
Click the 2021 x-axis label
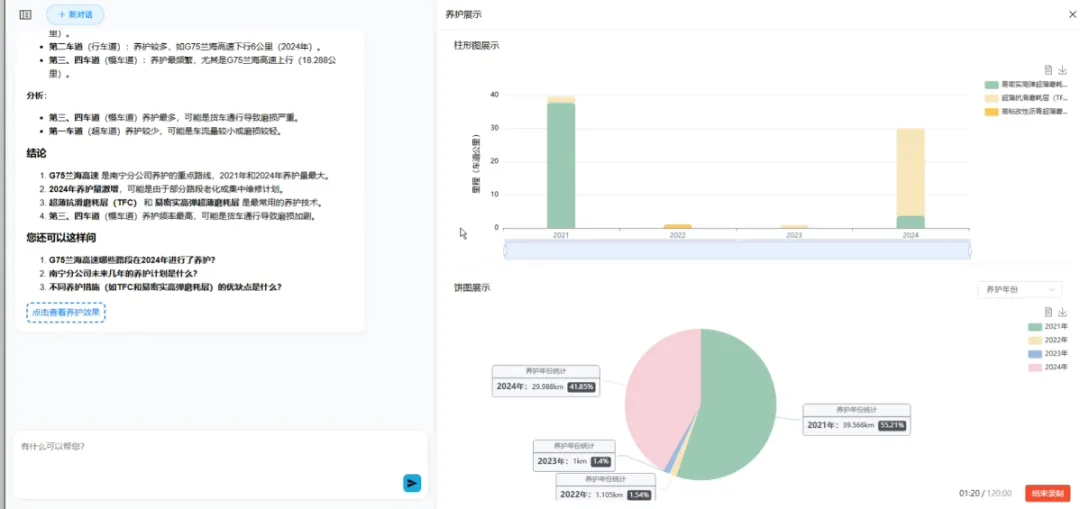[x=561, y=235]
